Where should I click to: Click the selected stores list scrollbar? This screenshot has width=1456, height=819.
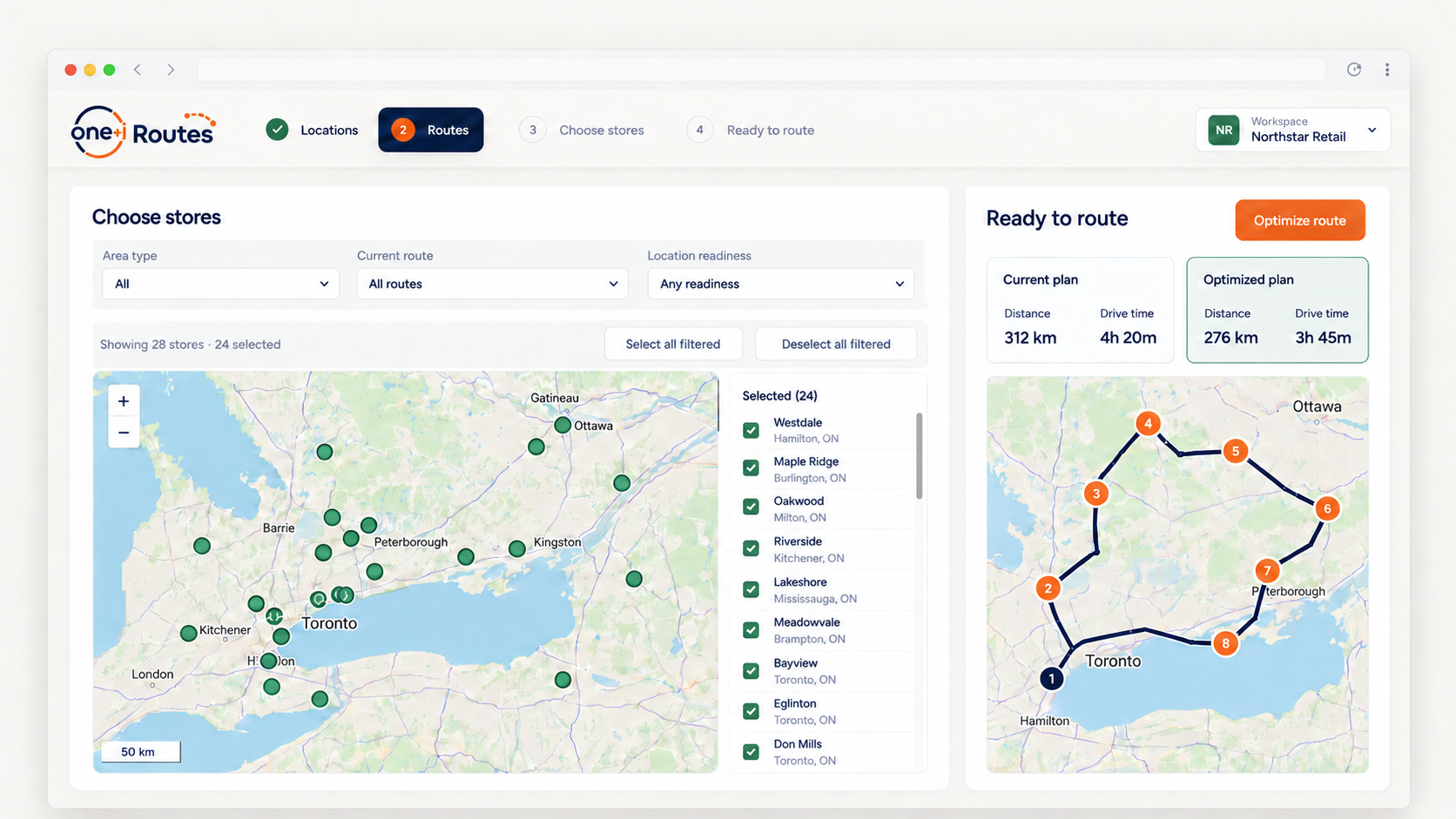coord(920,456)
